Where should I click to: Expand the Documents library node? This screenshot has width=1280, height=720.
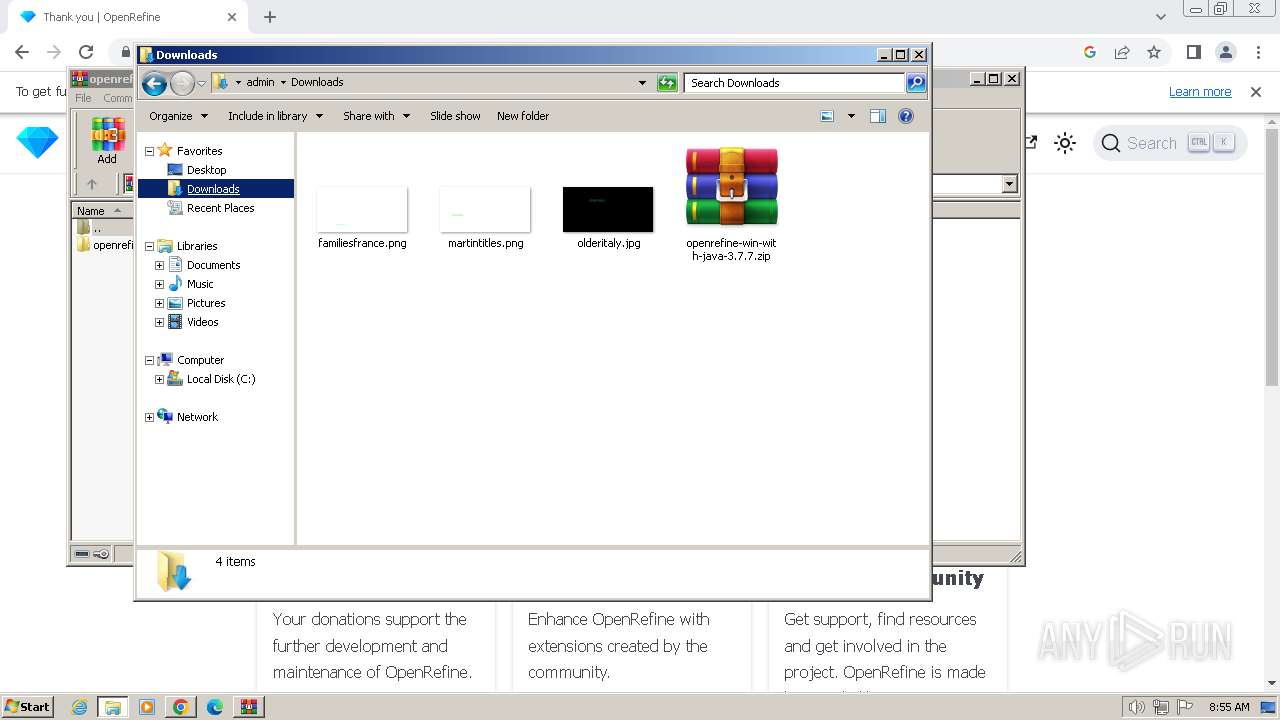coord(159,265)
